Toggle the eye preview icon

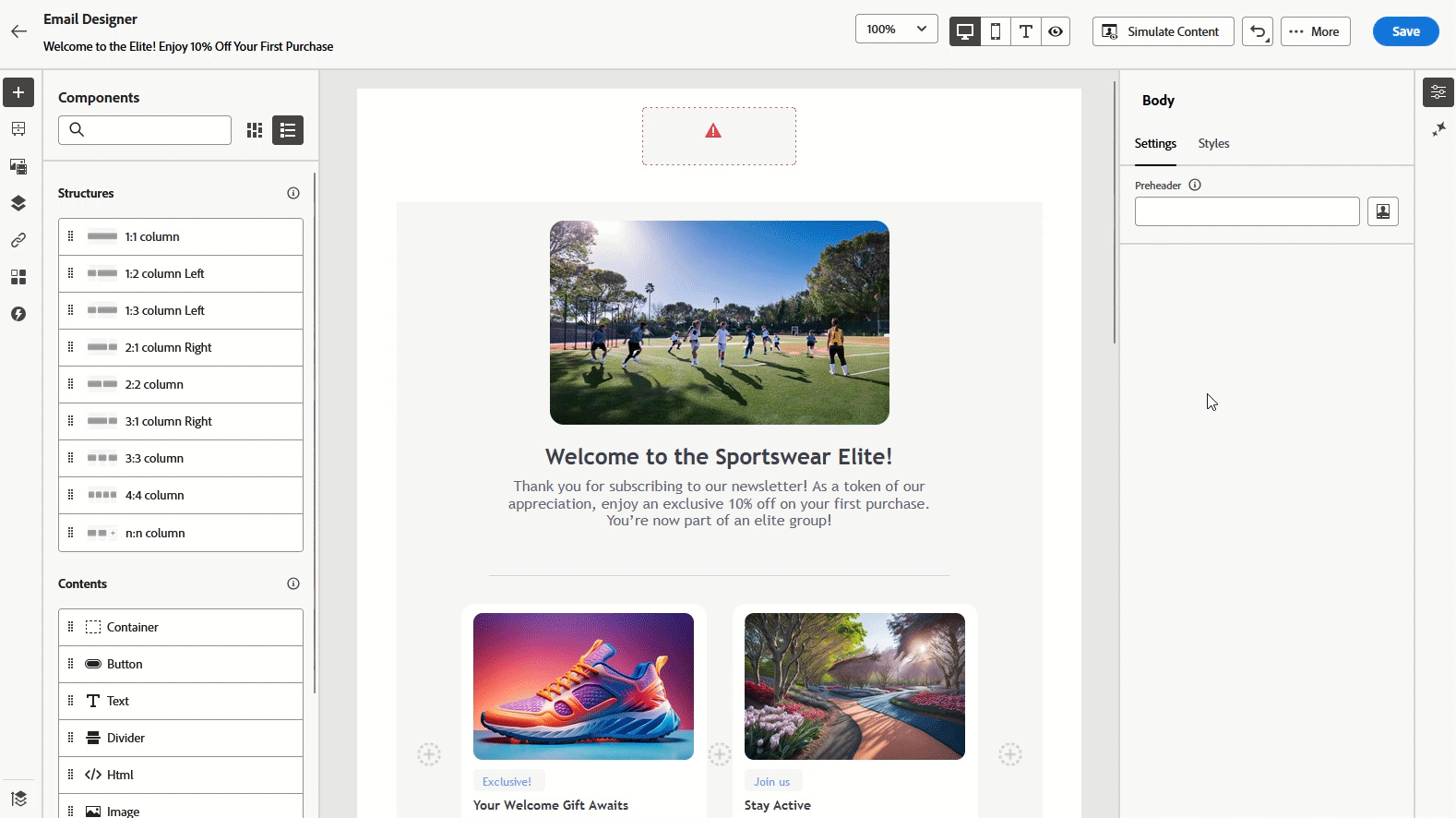(1056, 31)
